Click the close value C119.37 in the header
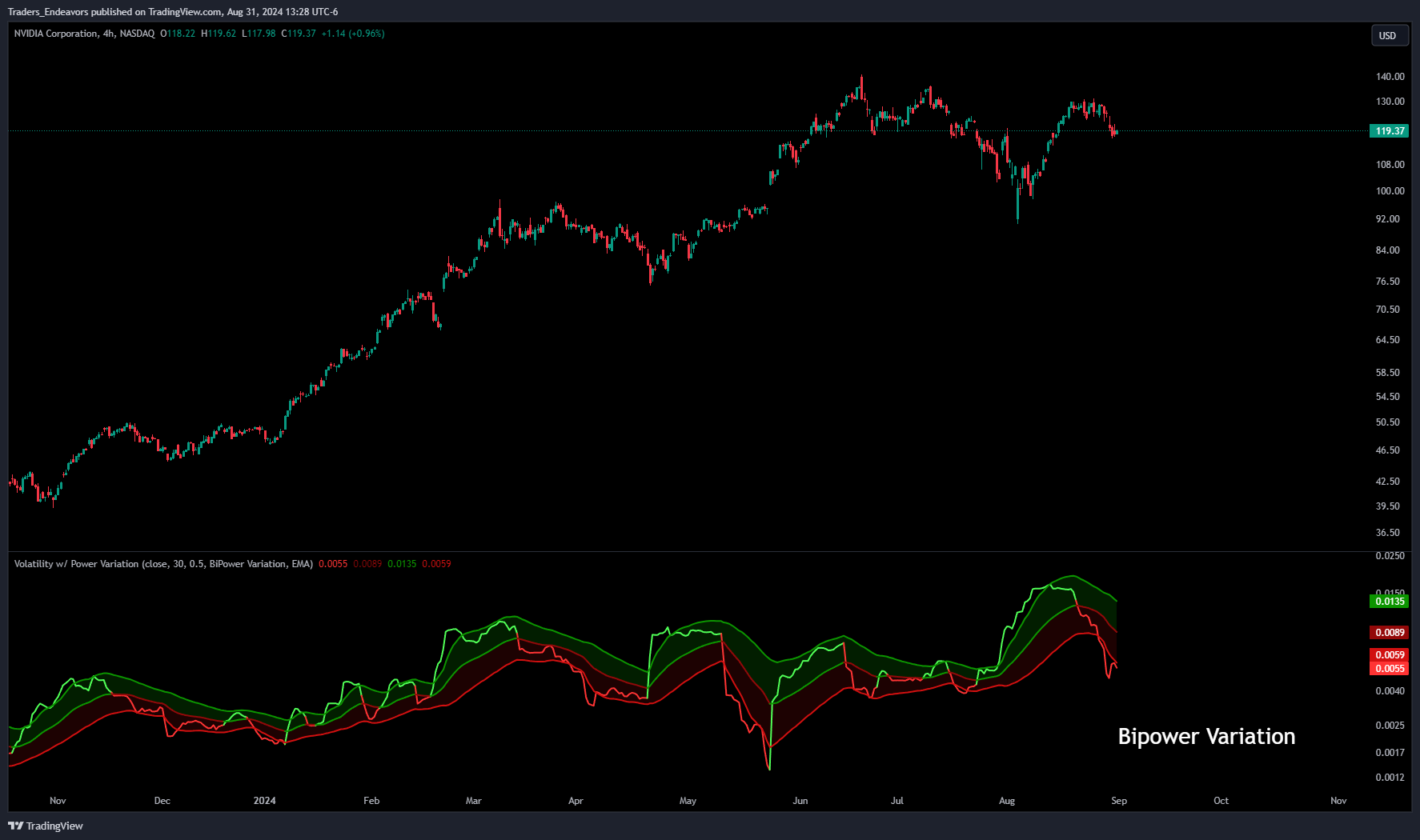 [299, 34]
